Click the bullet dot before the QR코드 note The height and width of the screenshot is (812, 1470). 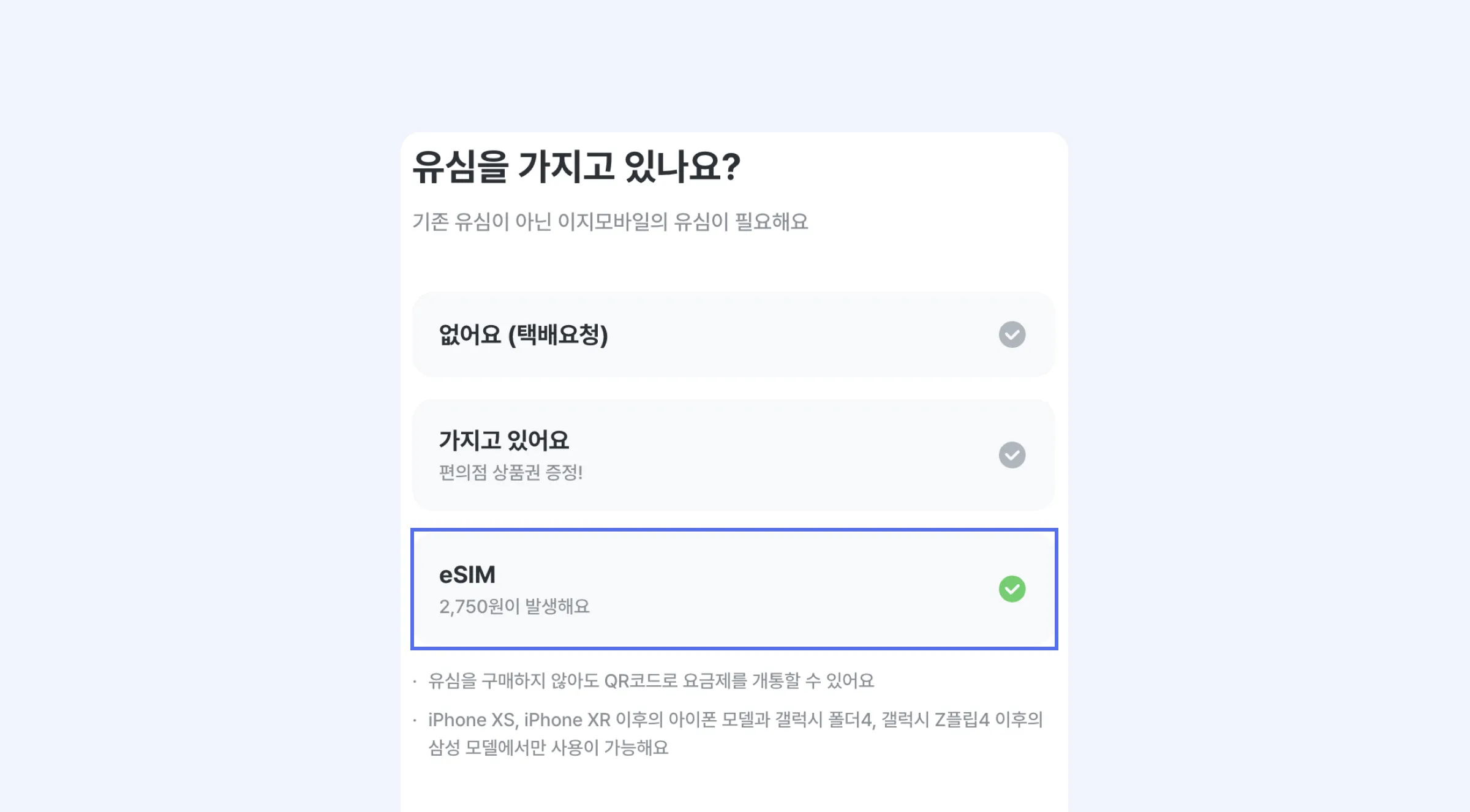(415, 681)
